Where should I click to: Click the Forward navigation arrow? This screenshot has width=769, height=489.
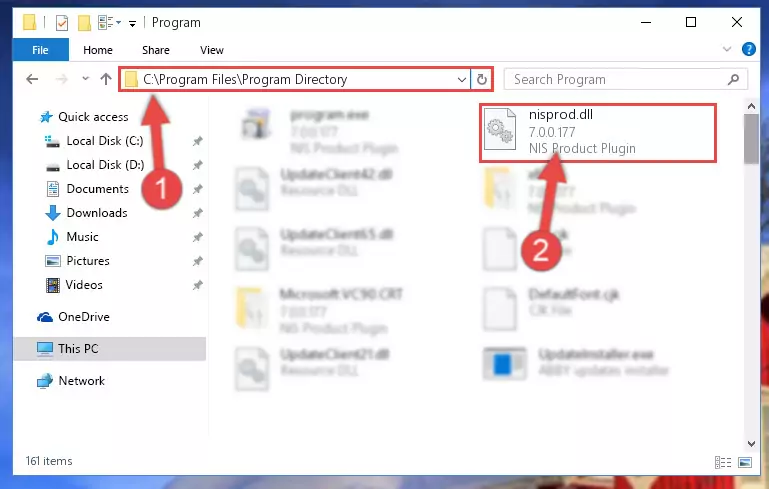(62, 79)
